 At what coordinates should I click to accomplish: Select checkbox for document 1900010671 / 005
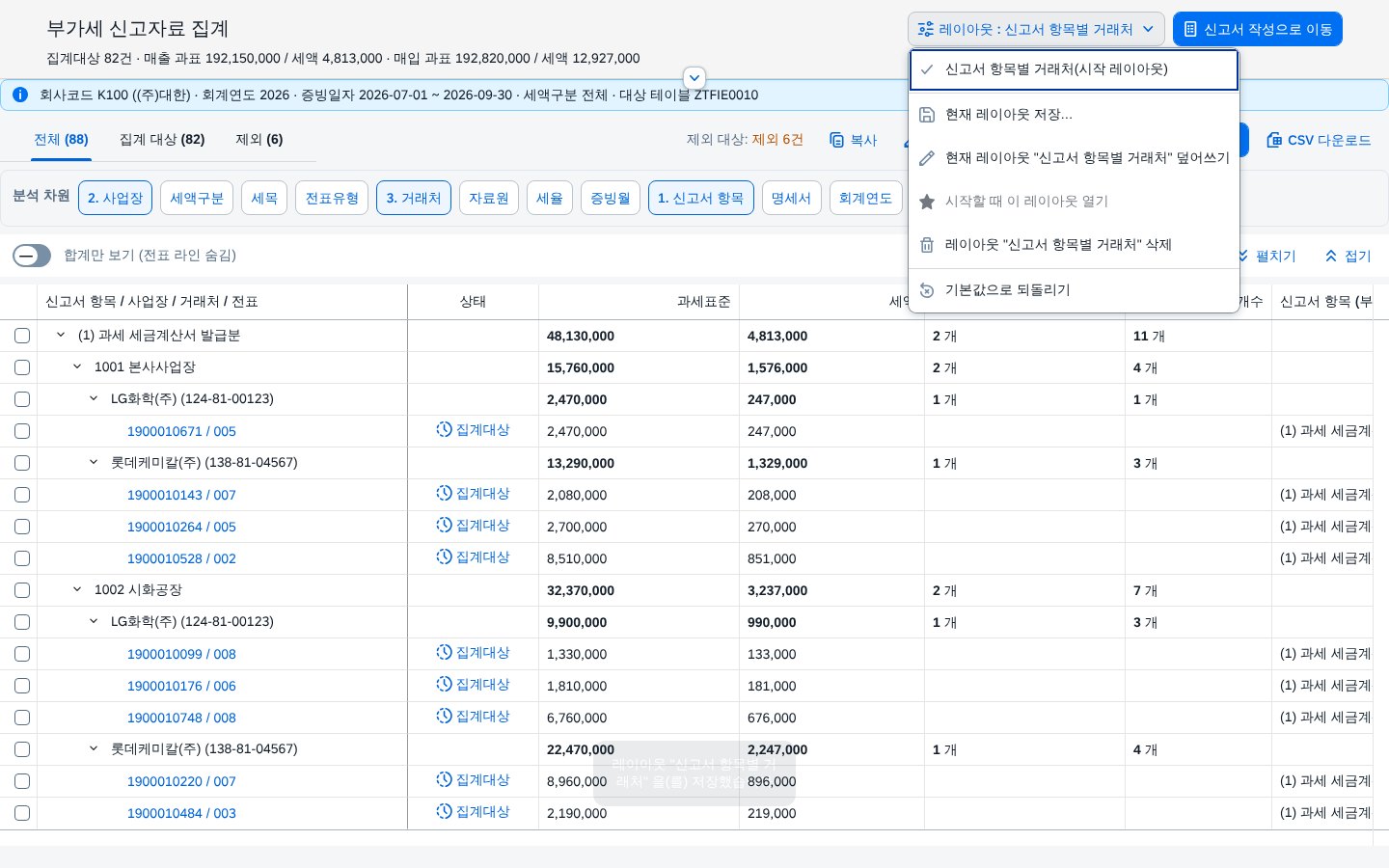pyautogui.click(x=22, y=431)
